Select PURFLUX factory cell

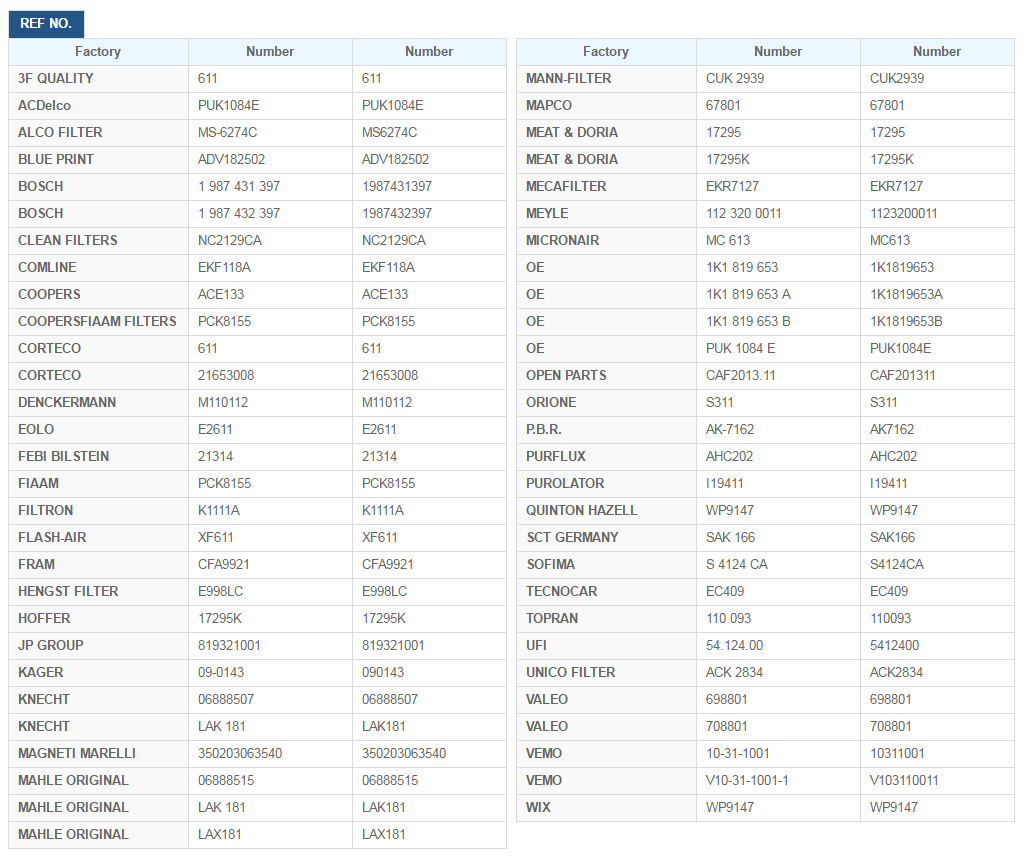(607, 457)
